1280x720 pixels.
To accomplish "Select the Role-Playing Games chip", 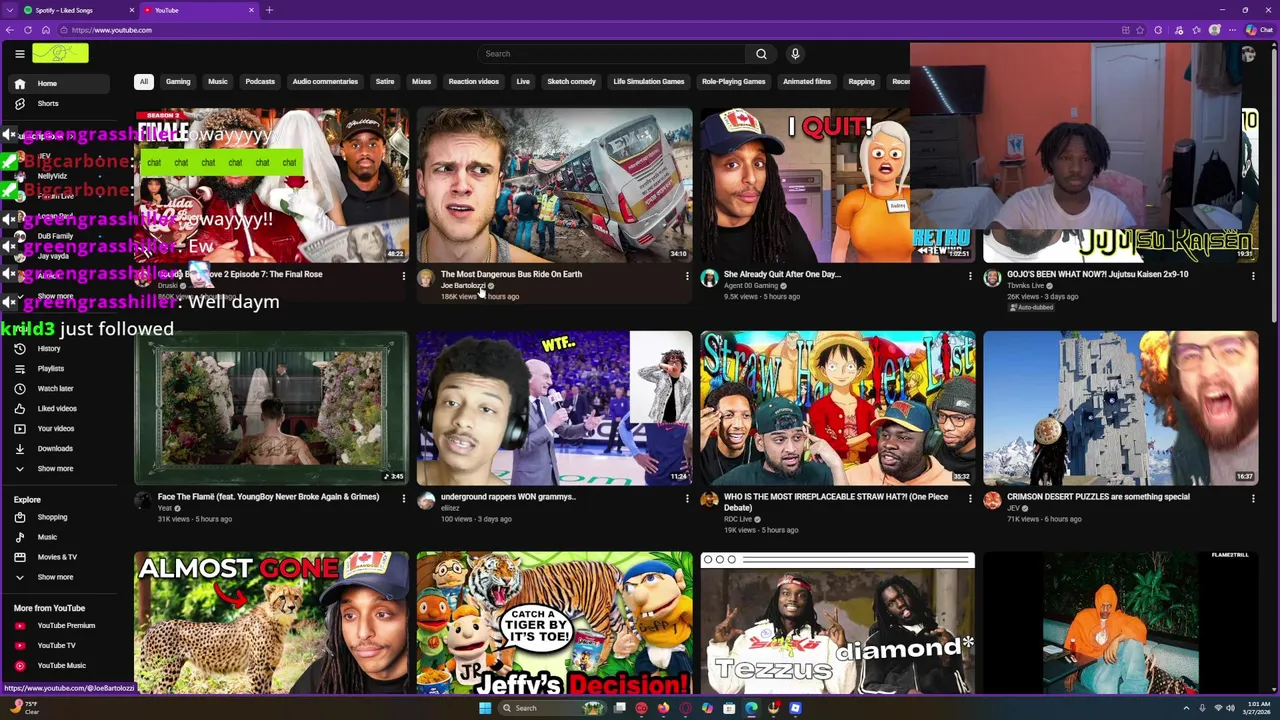I will [734, 82].
